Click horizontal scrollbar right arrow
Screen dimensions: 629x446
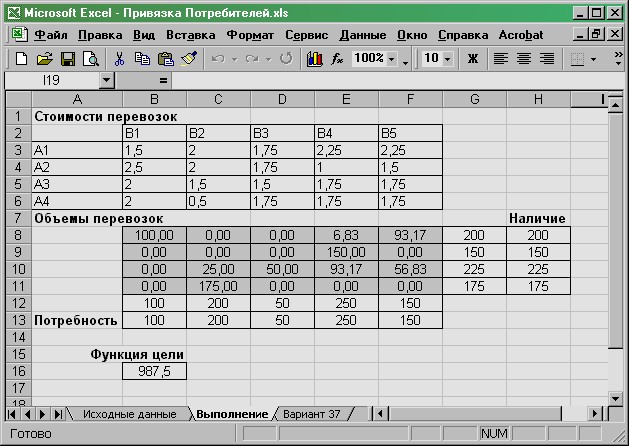pos(595,414)
